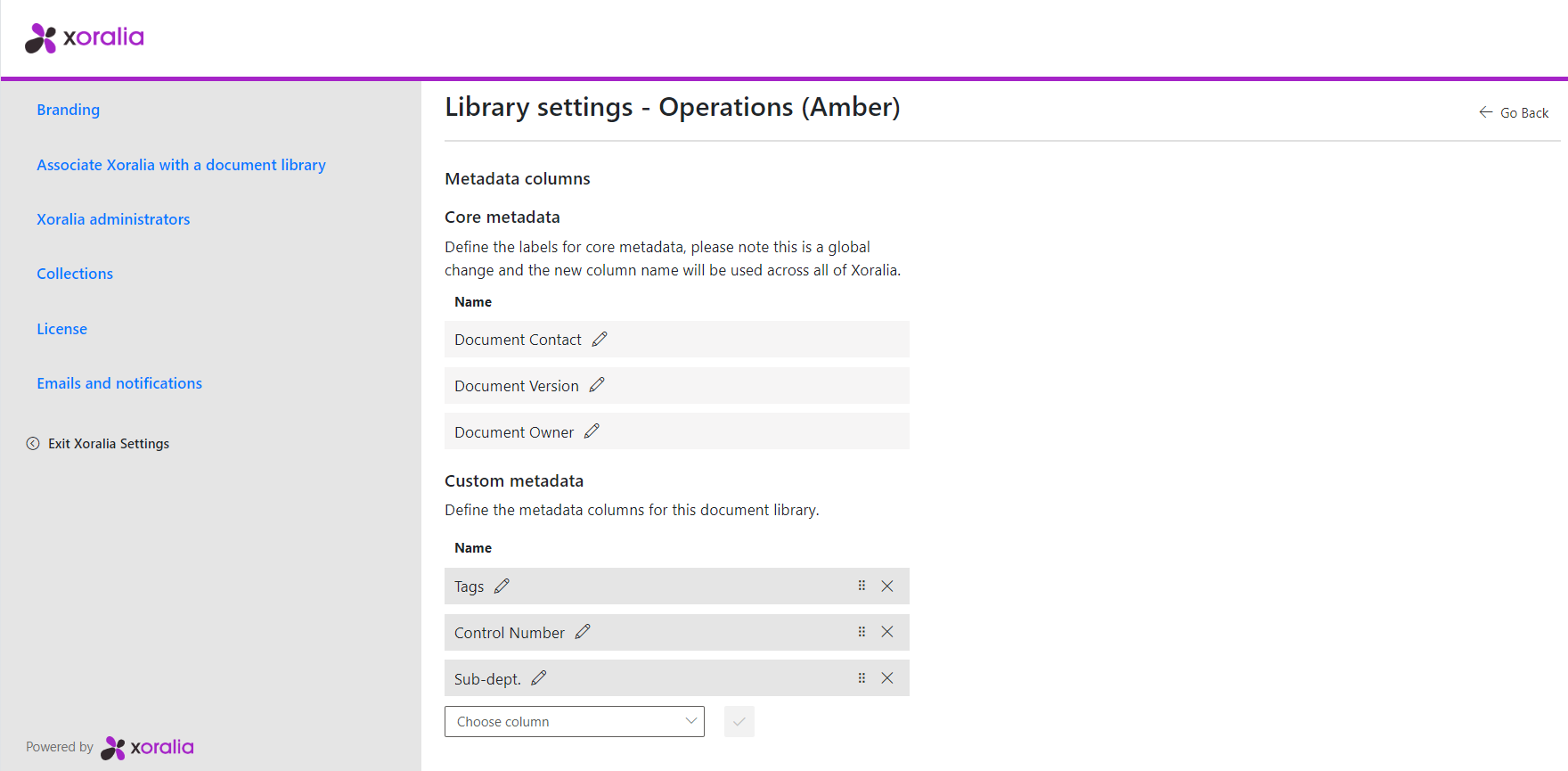Grab the reorder handle on Tags row
Image resolution: width=1568 pixels, height=771 pixels.
(862, 586)
